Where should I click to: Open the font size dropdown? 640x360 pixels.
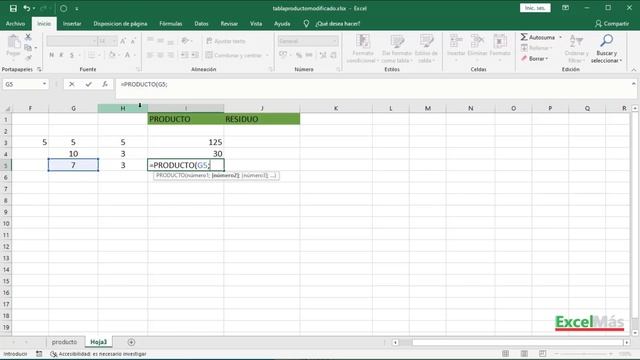coord(114,41)
